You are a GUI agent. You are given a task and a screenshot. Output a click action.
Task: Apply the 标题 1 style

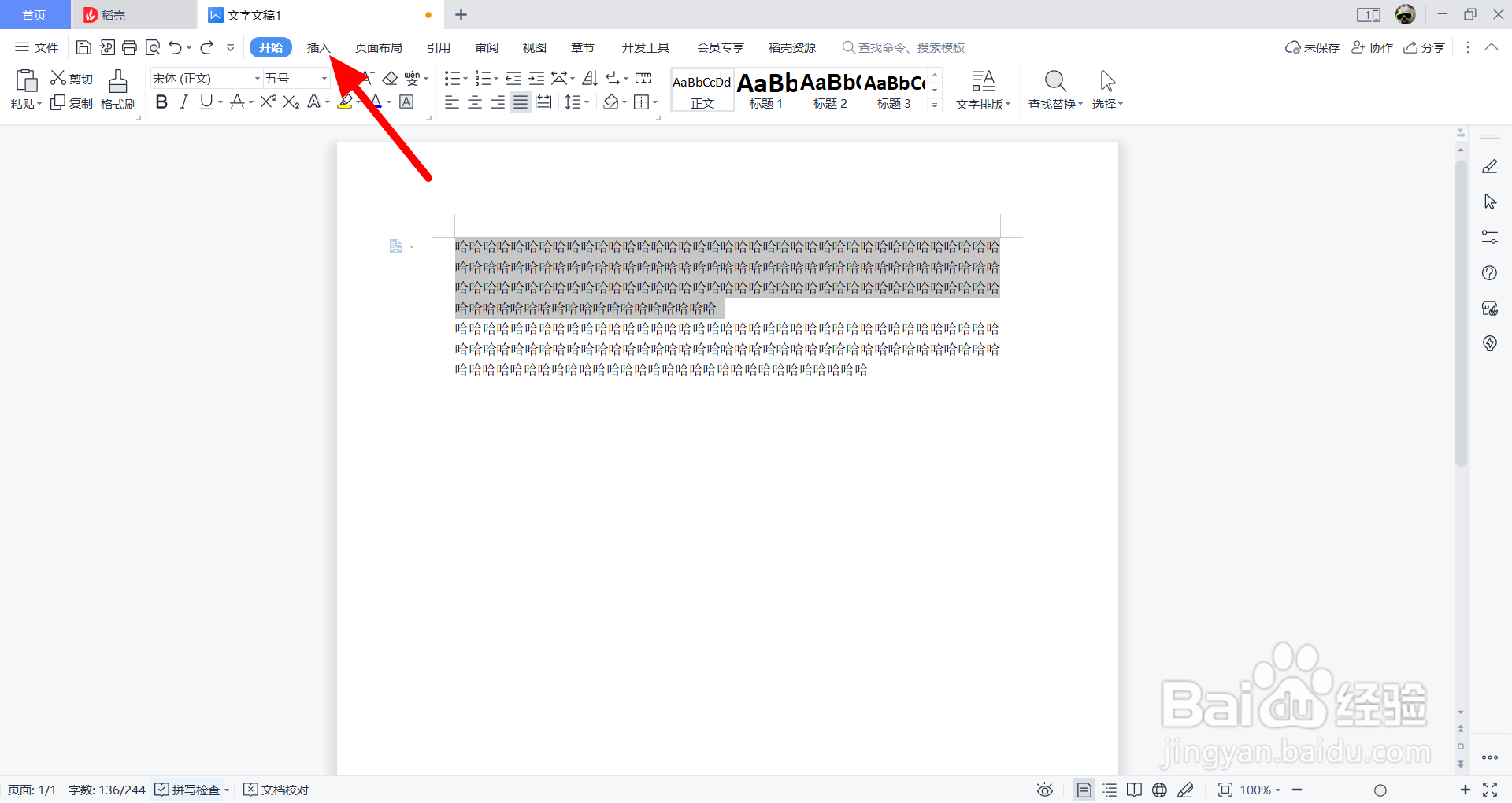766,91
